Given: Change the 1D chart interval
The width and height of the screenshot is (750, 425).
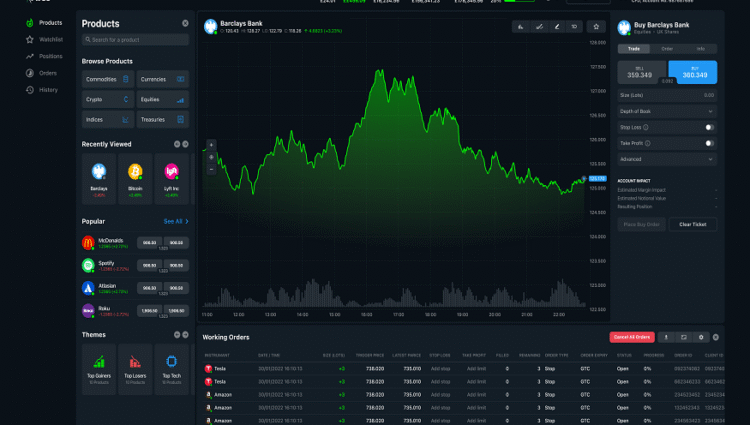Looking at the screenshot, I should pyautogui.click(x=574, y=27).
